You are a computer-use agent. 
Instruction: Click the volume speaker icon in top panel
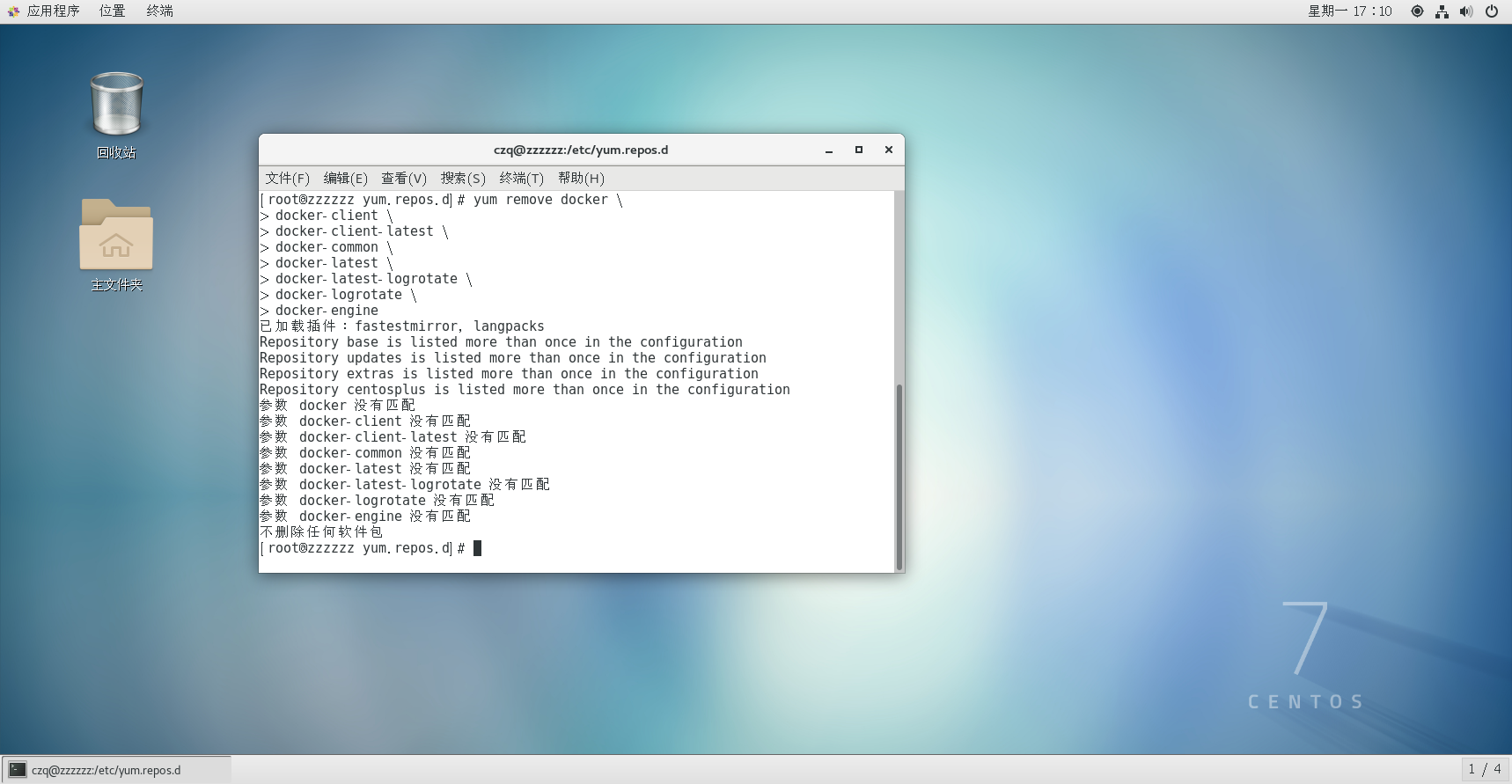(x=1466, y=11)
